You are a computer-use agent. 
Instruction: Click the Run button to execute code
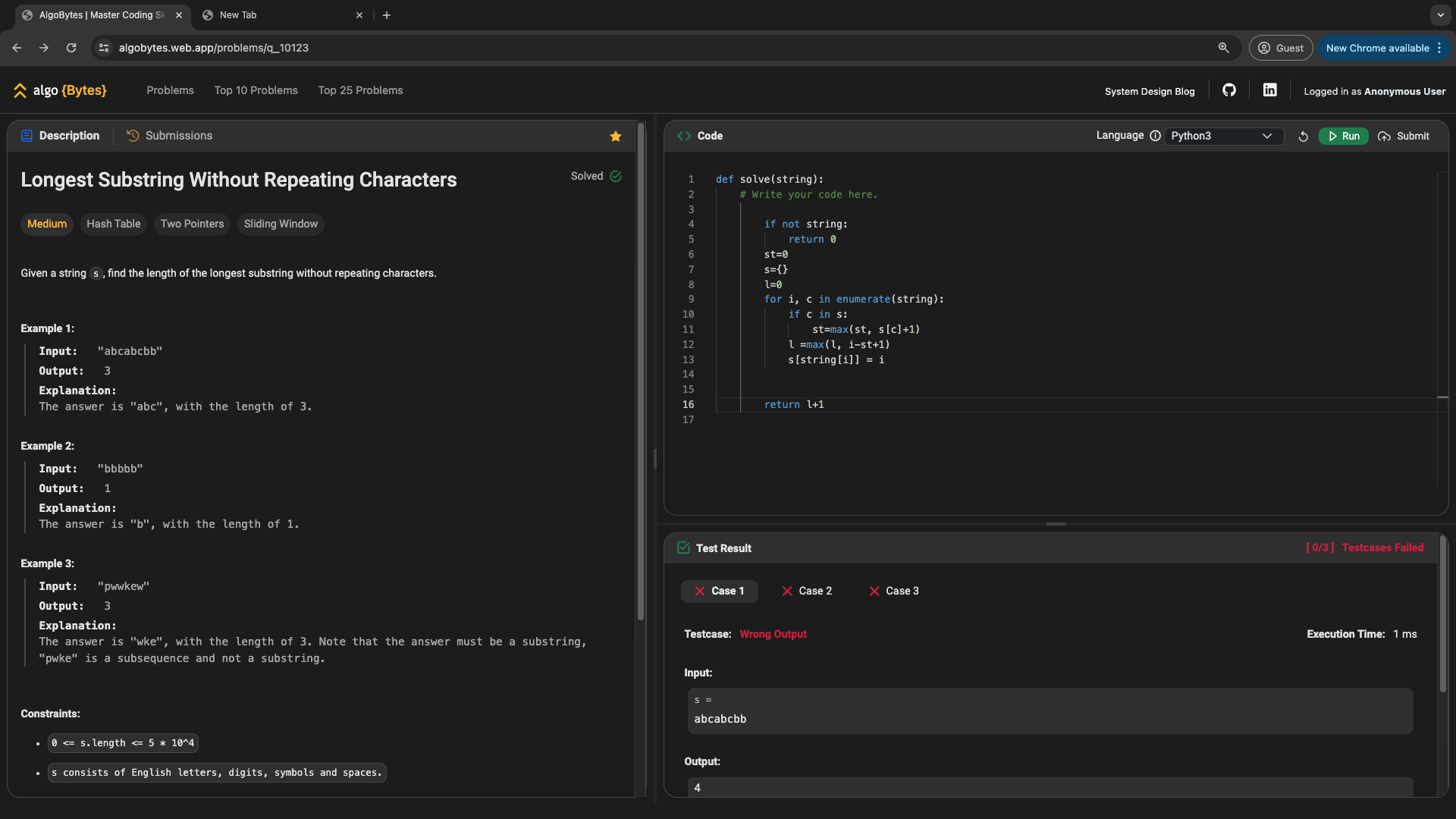click(x=1343, y=136)
